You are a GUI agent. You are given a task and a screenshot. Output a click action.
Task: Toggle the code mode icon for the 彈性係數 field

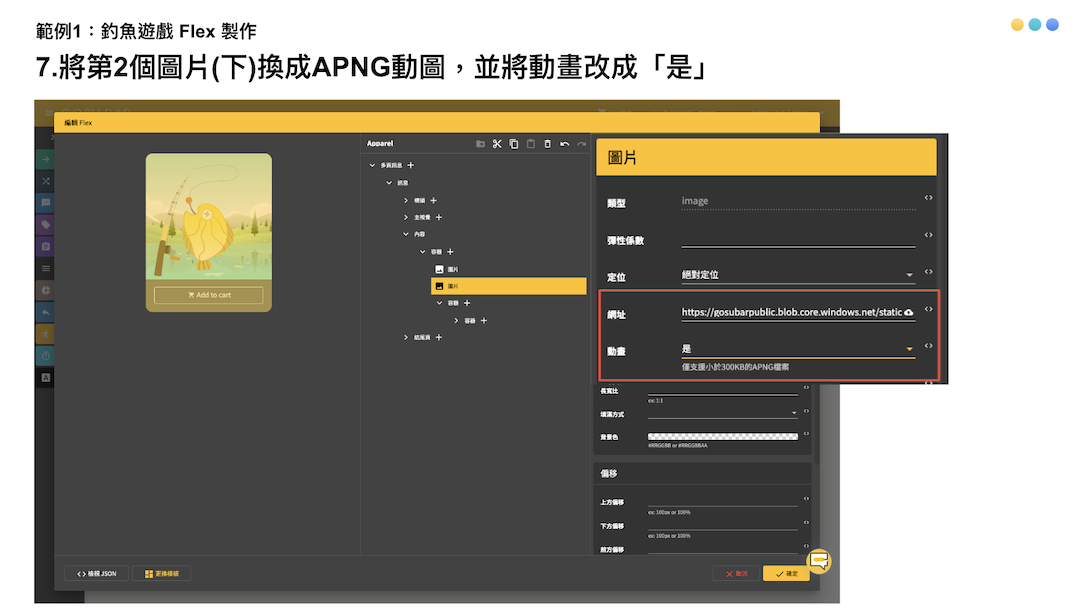tap(928, 235)
